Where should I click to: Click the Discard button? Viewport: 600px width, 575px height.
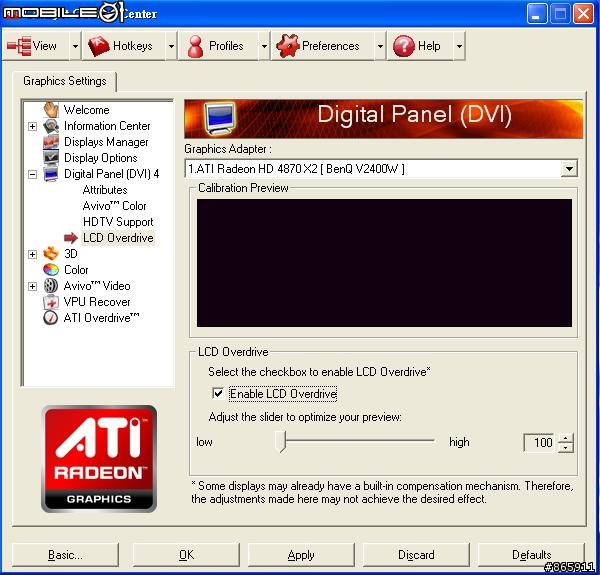pyautogui.click(x=416, y=555)
